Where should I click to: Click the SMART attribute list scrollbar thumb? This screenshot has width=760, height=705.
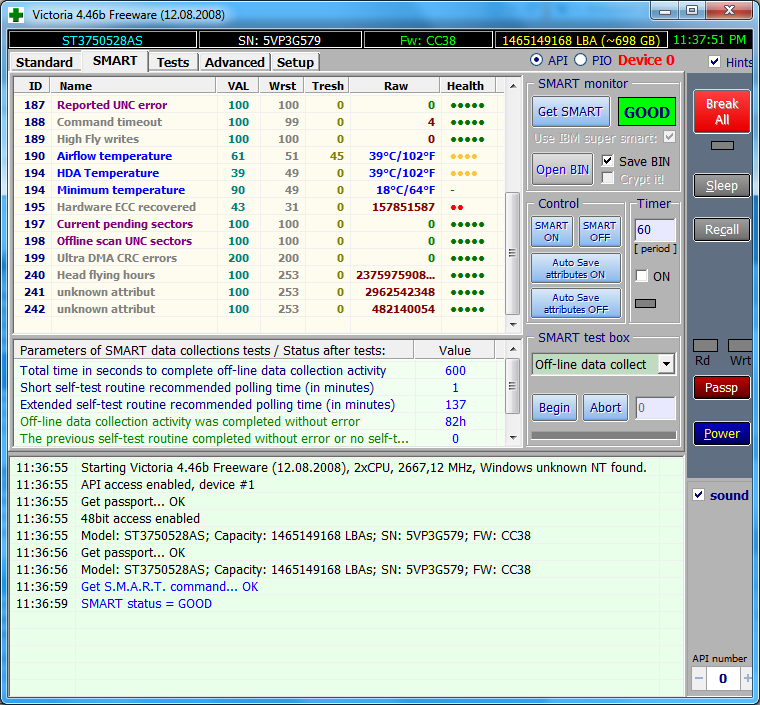[x=512, y=253]
